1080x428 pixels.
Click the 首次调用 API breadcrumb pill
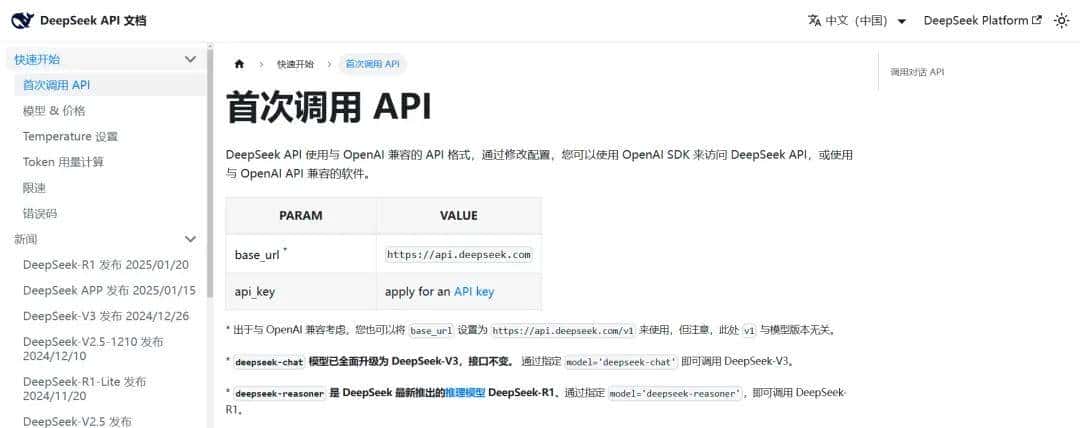pos(373,64)
